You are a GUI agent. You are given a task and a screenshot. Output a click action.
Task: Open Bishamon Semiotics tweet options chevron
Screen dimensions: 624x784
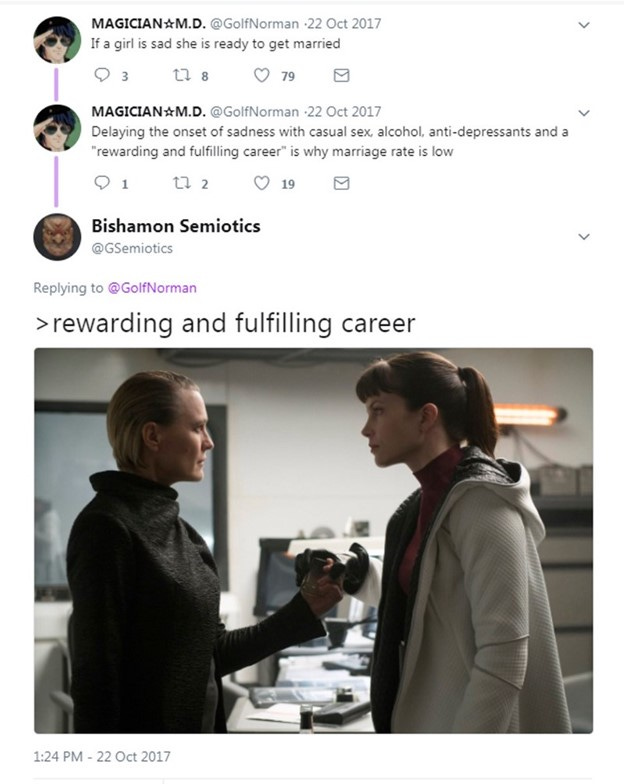[584, 236]
